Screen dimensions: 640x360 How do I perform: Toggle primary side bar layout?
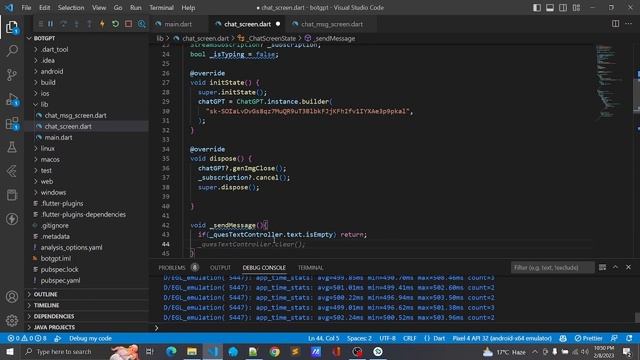[537, 8]
